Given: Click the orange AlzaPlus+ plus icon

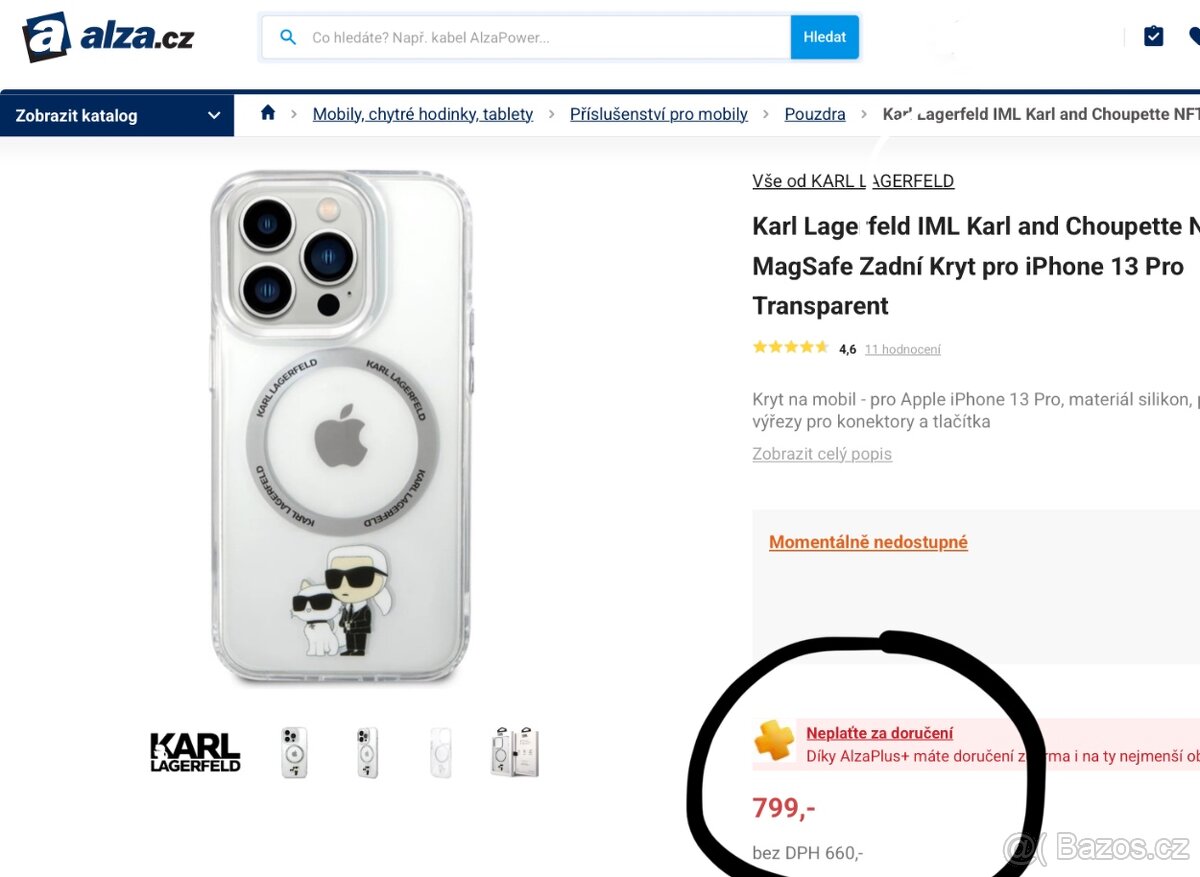Looking at the screenshot, I should [774, 741].
